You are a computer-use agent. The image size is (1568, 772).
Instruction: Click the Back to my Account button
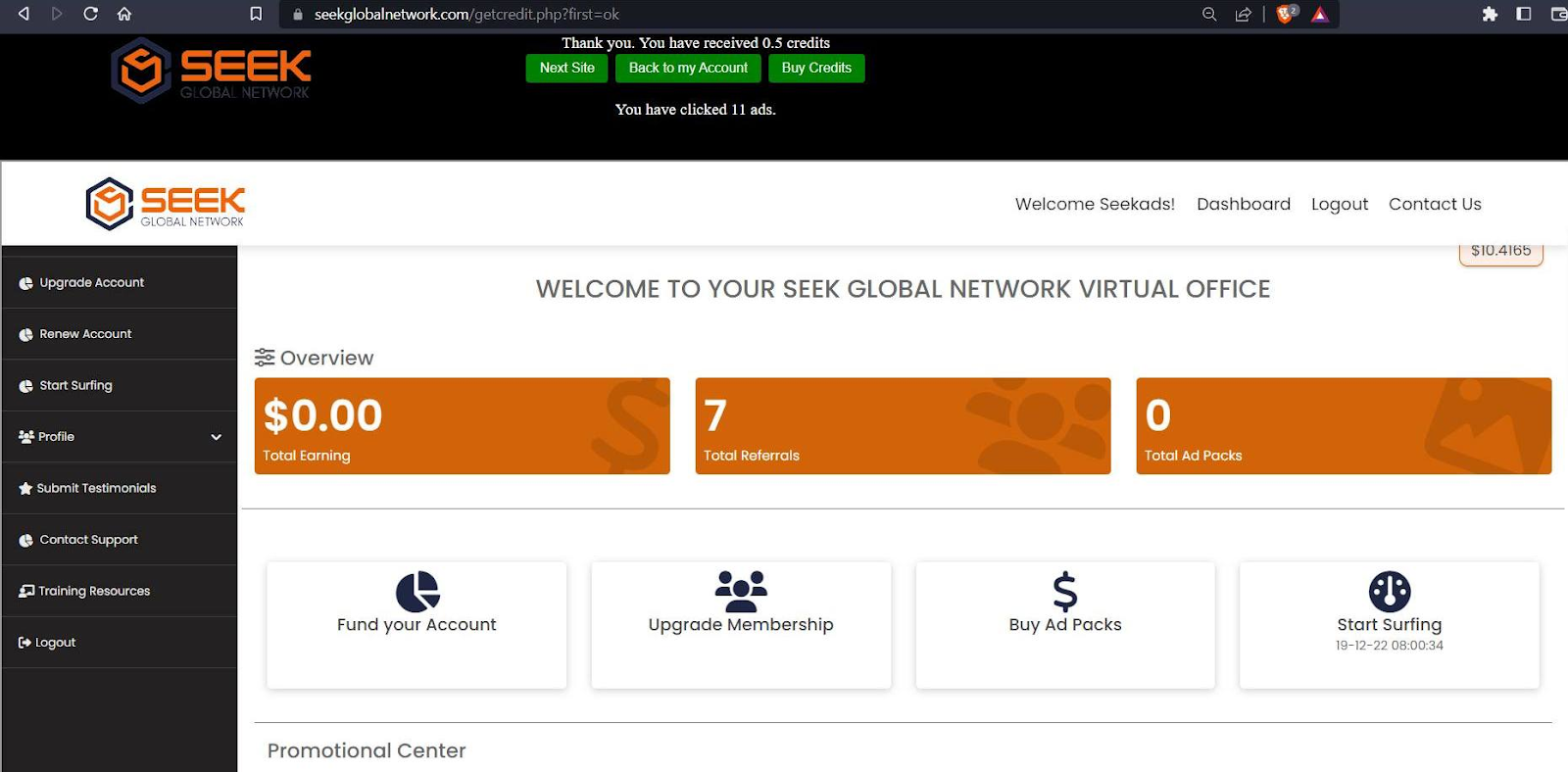pyautogui.click(x=688, y=68)
